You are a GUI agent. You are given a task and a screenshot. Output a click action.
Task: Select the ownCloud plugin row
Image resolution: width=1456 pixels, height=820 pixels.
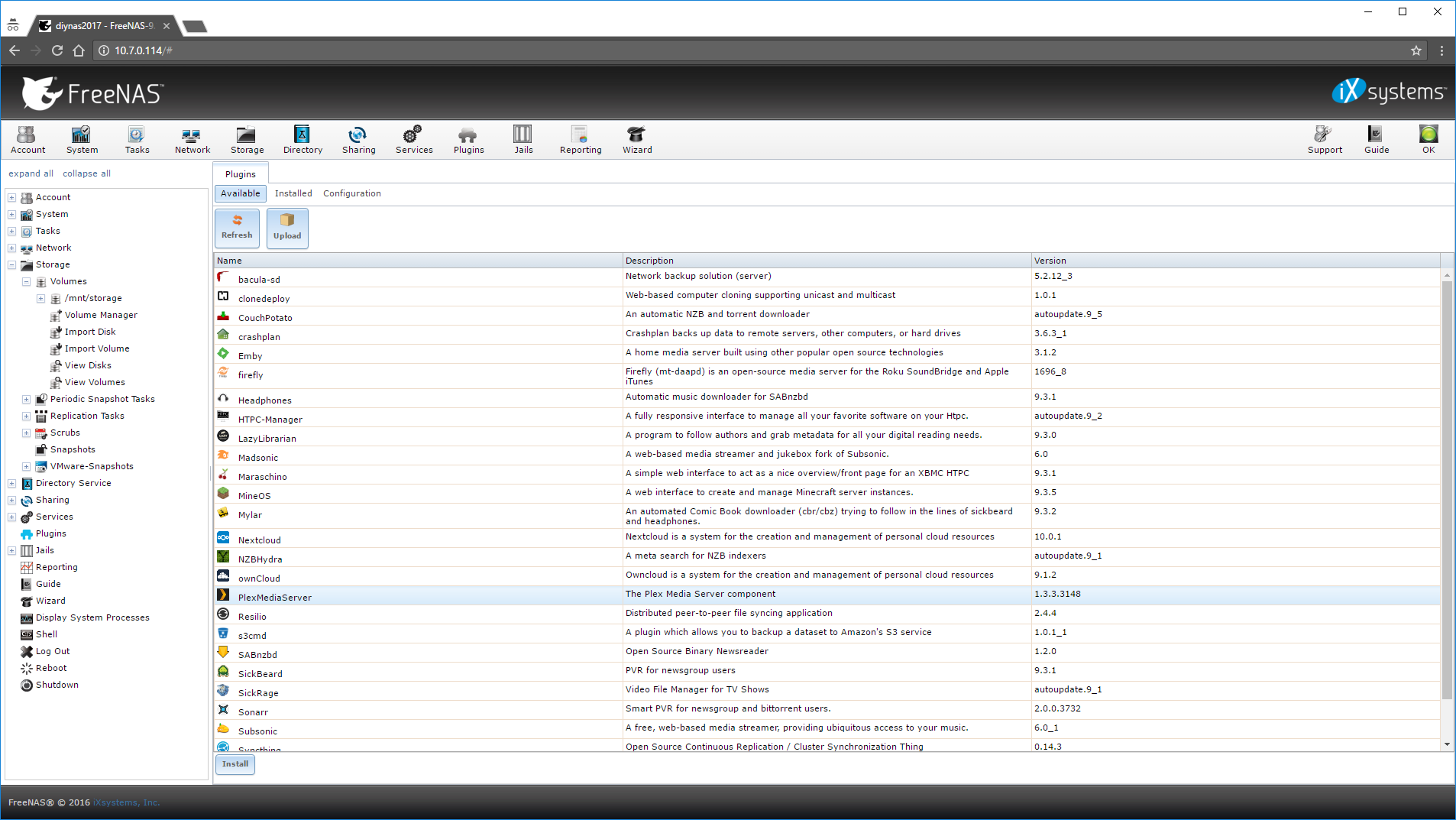[827, 576]
